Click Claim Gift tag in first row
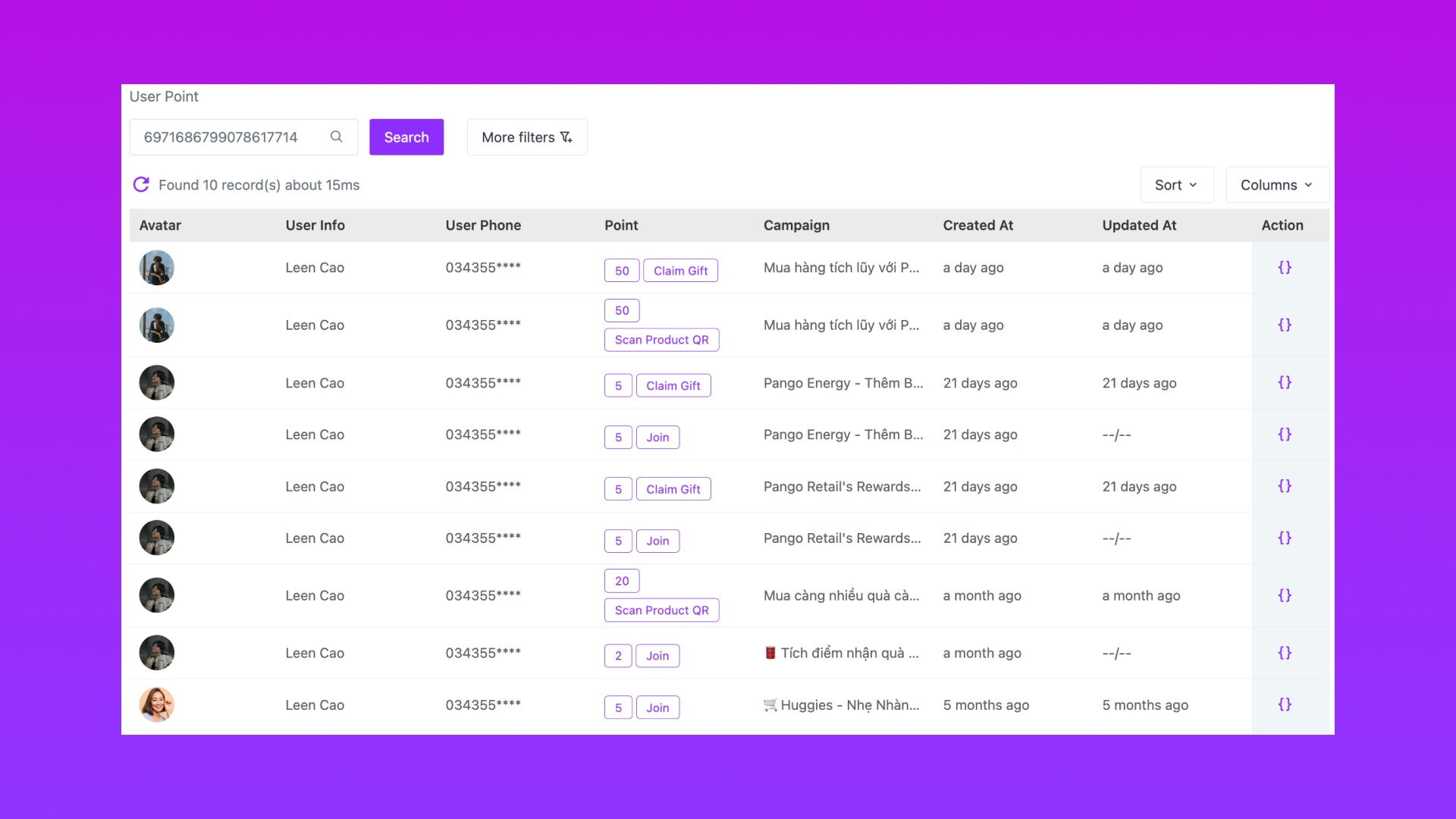The image size is (1456, 819). coord(680,271)
